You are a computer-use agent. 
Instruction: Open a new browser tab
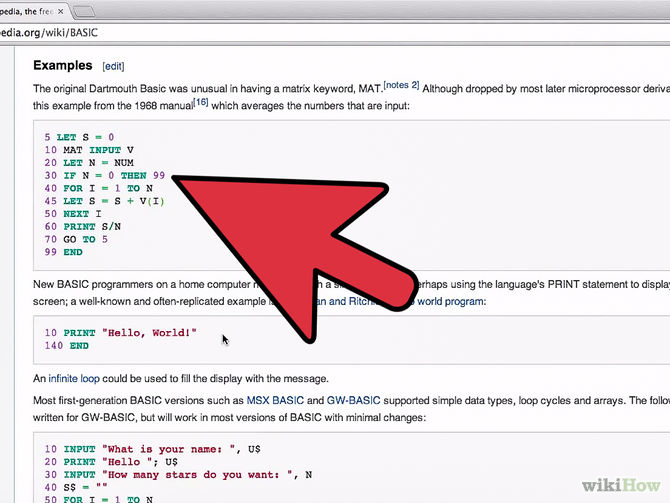(x=86, y=12)
